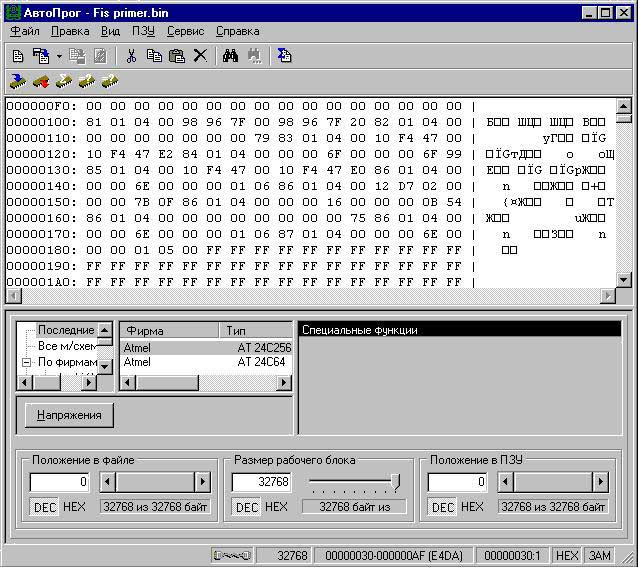Select DEC mode for working block size
The width and height of the screenshot is (638, 567).
247,507
